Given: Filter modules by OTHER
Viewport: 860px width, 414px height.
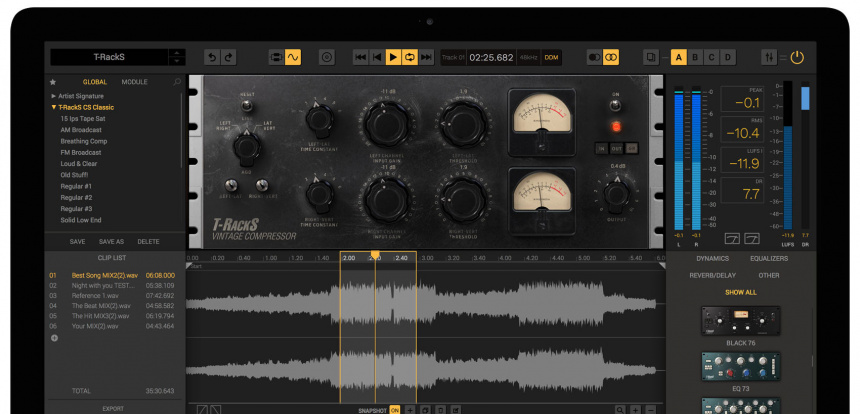Looking at the screenshot, I should coord(769,276).
